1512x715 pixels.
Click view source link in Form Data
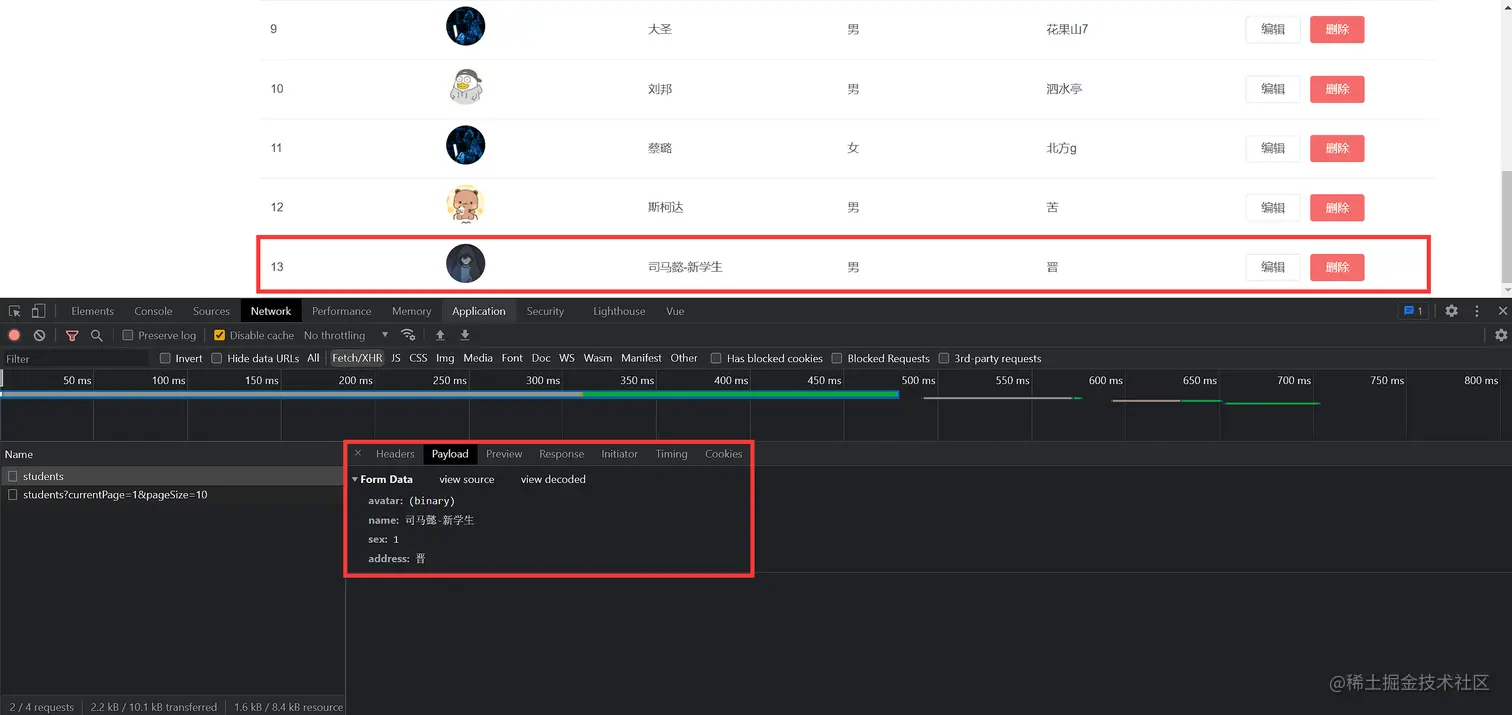(x=466, y=479)
